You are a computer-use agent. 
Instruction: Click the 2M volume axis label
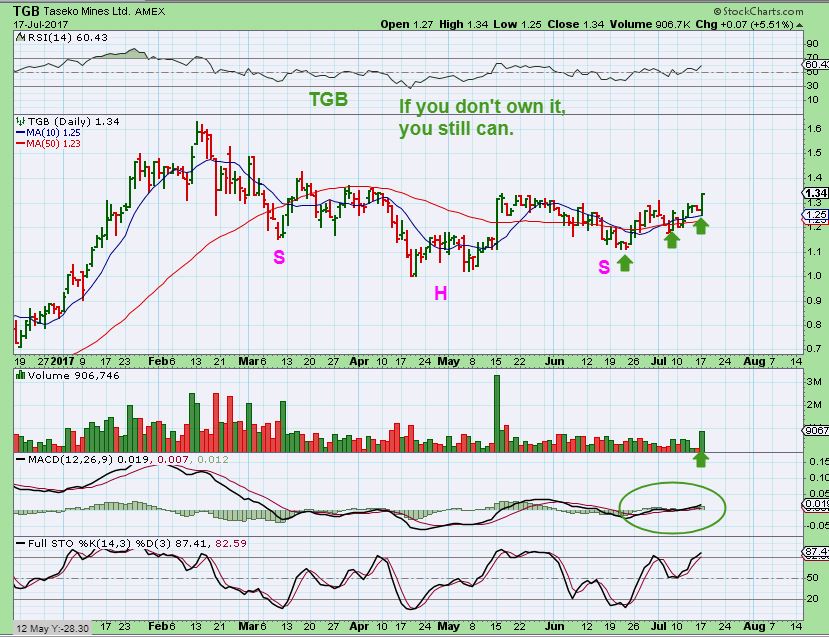point(814,405)
